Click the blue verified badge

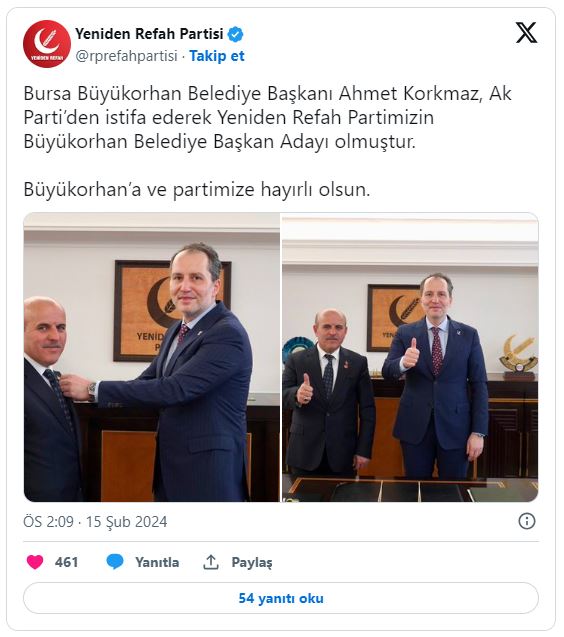235,34
